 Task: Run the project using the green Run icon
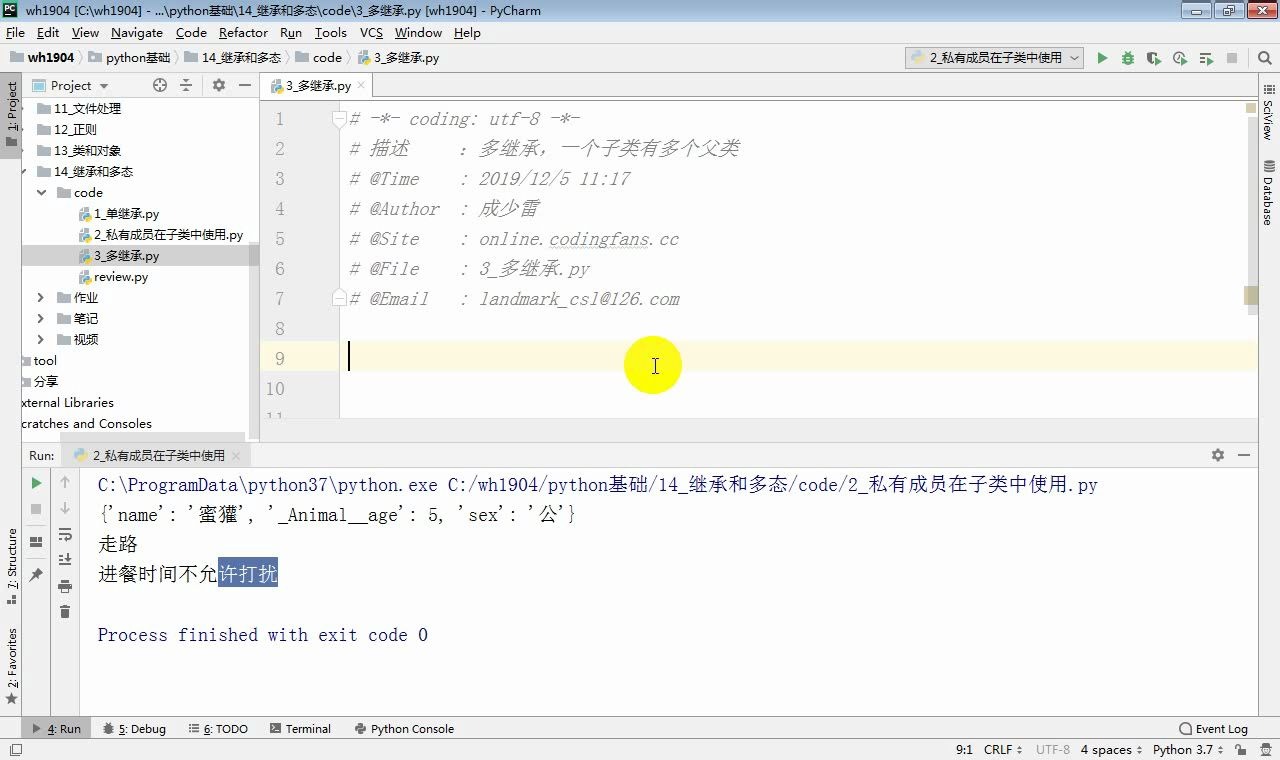coord(1101,58)
